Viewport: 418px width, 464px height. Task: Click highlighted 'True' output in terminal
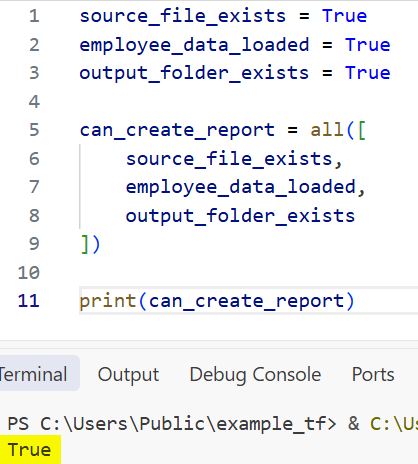(29, 450)
